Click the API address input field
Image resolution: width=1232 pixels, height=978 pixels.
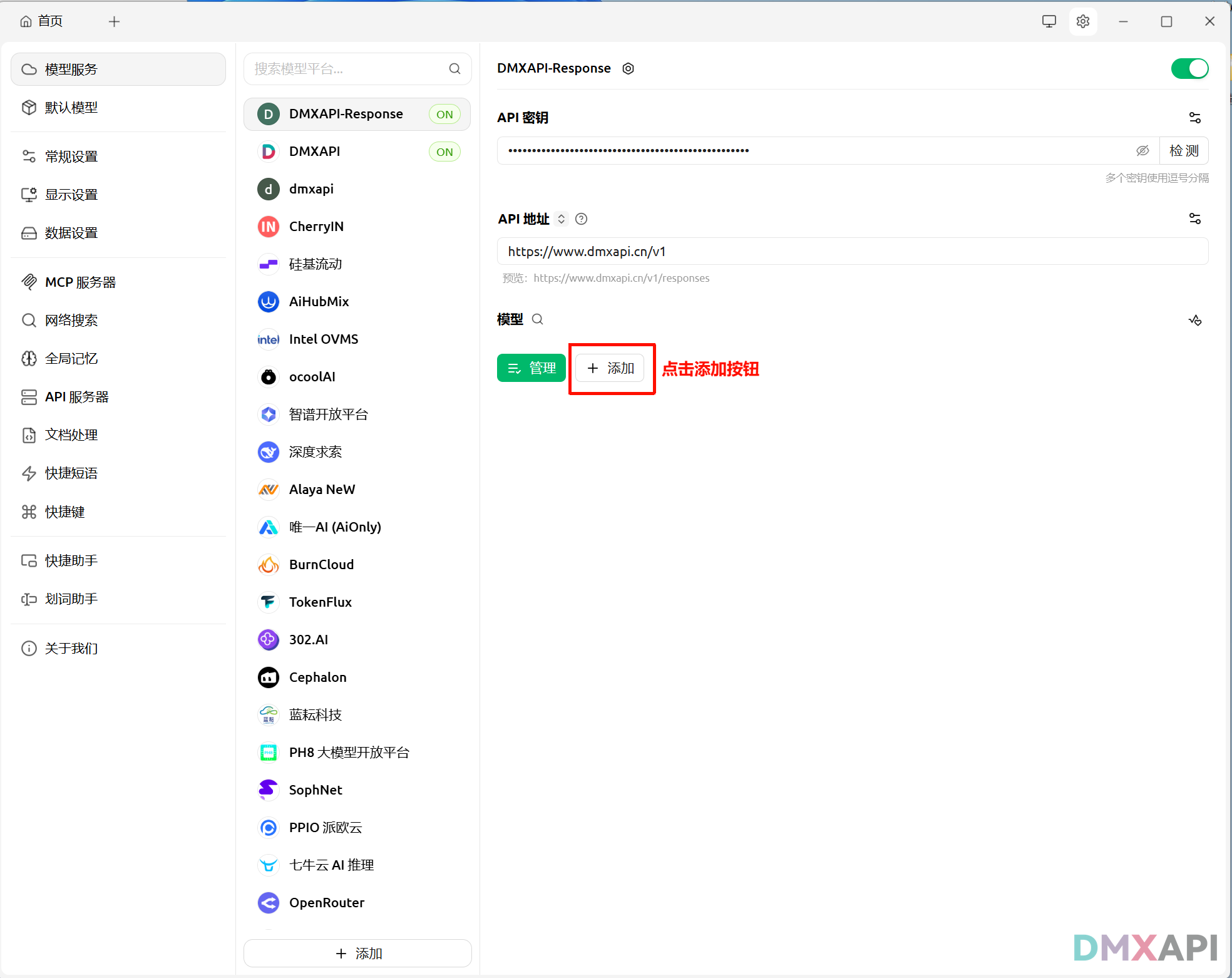[x=851, y=252]
